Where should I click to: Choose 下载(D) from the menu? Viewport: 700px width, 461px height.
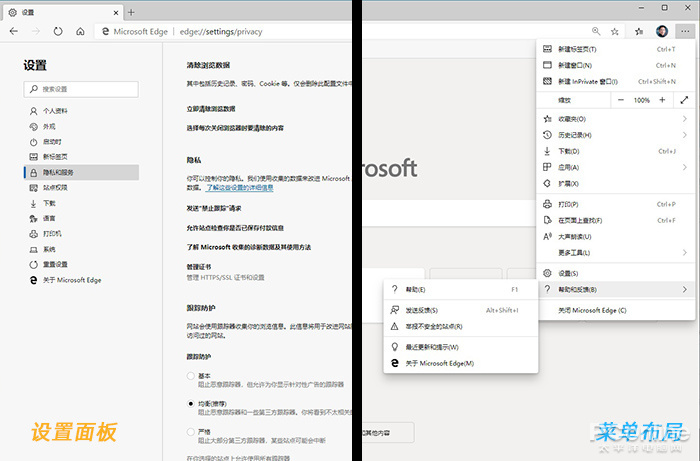tap(616, 151)
